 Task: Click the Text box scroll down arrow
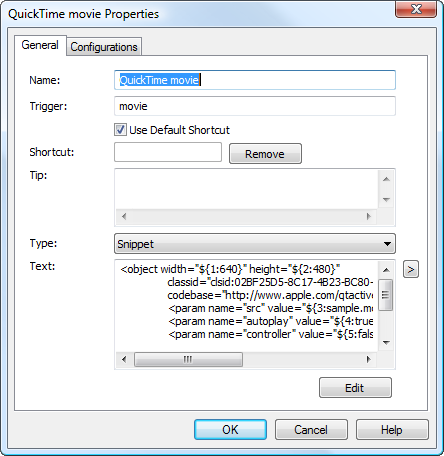click(386, 343)
